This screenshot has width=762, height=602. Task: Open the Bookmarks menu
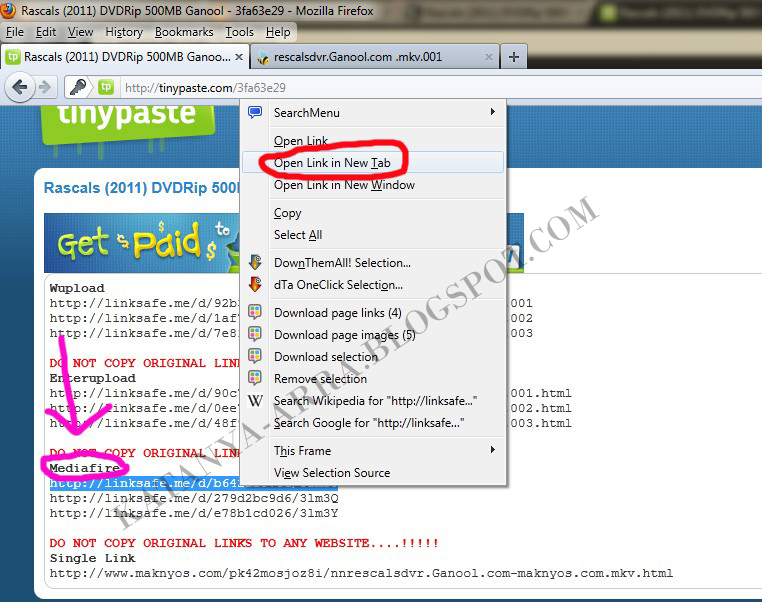click(184, 32)
